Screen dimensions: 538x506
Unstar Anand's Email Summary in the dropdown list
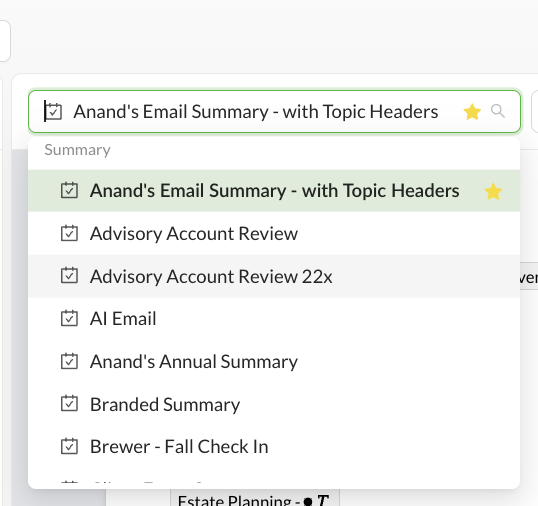tap(493, 191)
